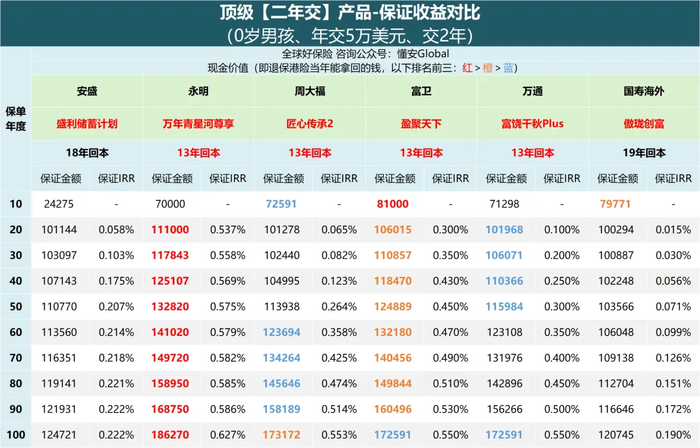Click blue value 101968
Viewport: 700px width, 448px height.
click(504, 230)
